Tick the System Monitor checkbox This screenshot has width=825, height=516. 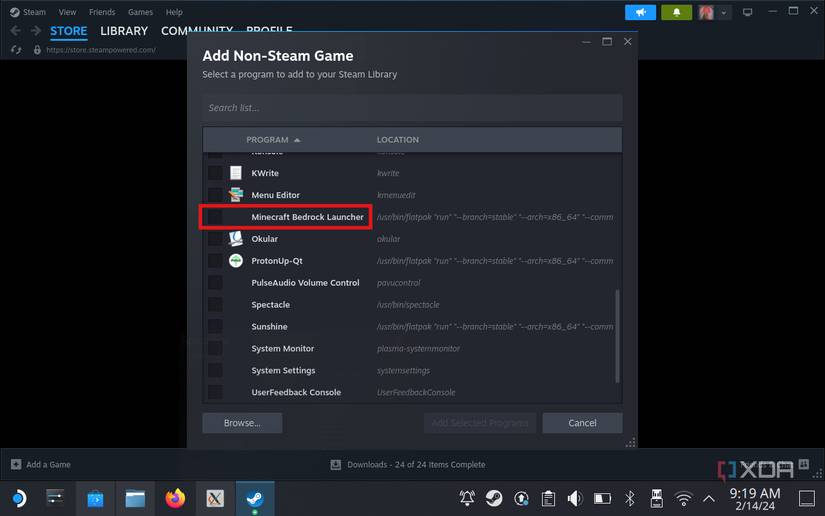[215, 349]
